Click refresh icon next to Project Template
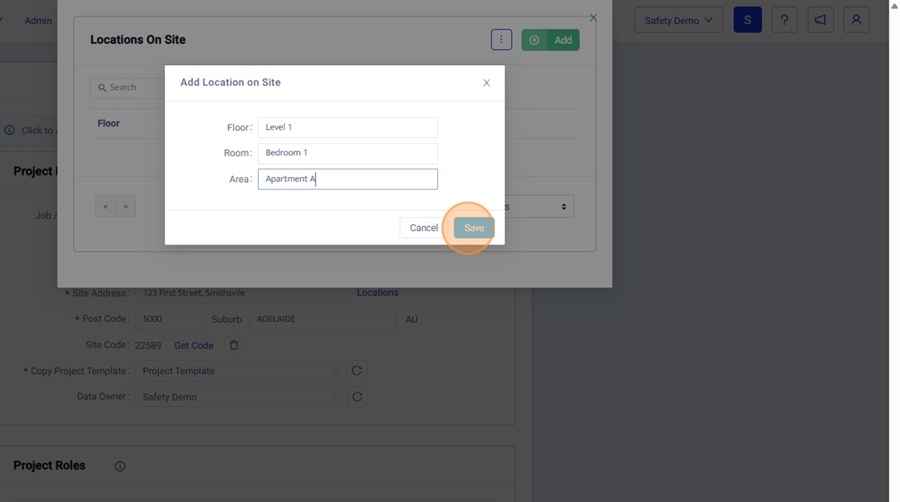Image resolution: width=900 pixels, height=502 pixels. pyautogui.click(x=357, y=371)
